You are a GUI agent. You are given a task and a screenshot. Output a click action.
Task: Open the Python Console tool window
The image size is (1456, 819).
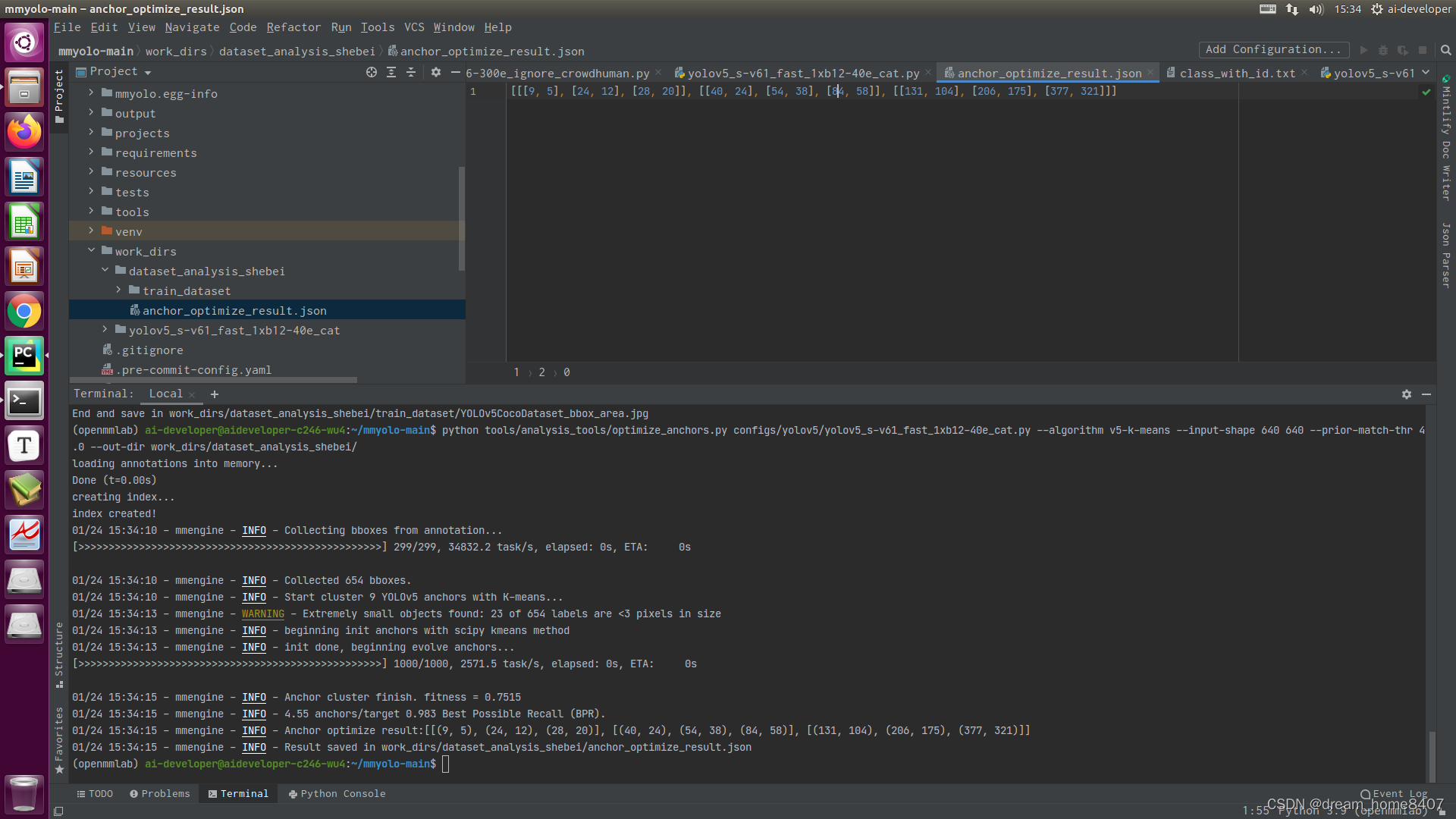[337, 794]
